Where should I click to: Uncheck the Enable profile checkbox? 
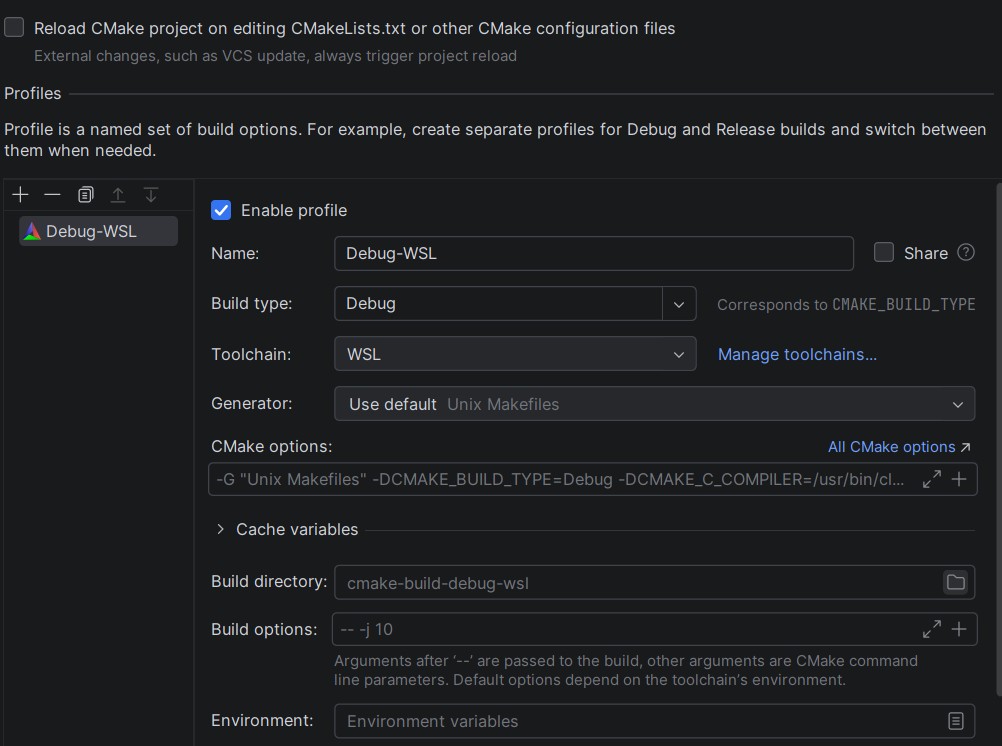pos(221,210)
